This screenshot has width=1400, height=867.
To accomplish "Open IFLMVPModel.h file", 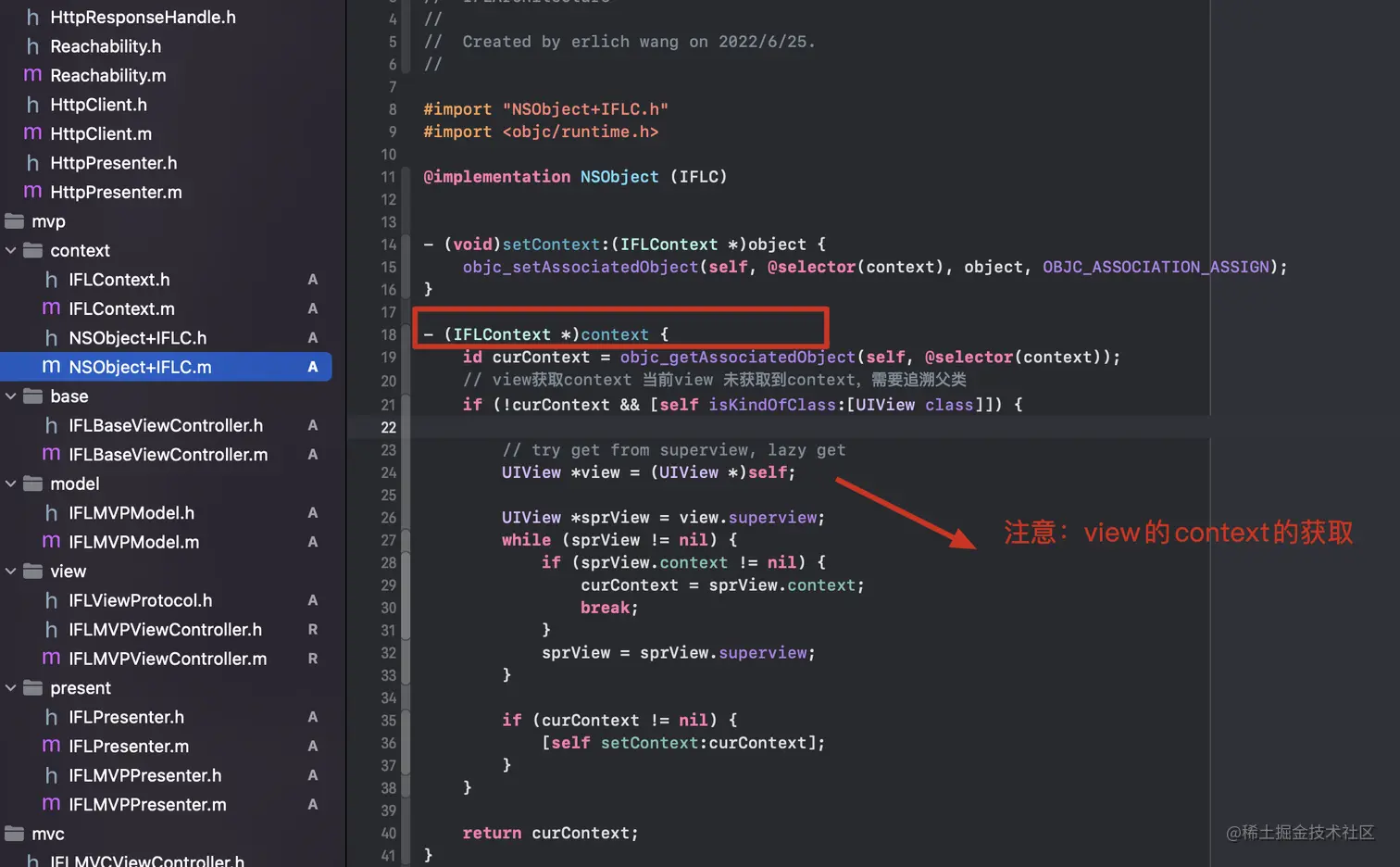I will (x=131, y=513).
